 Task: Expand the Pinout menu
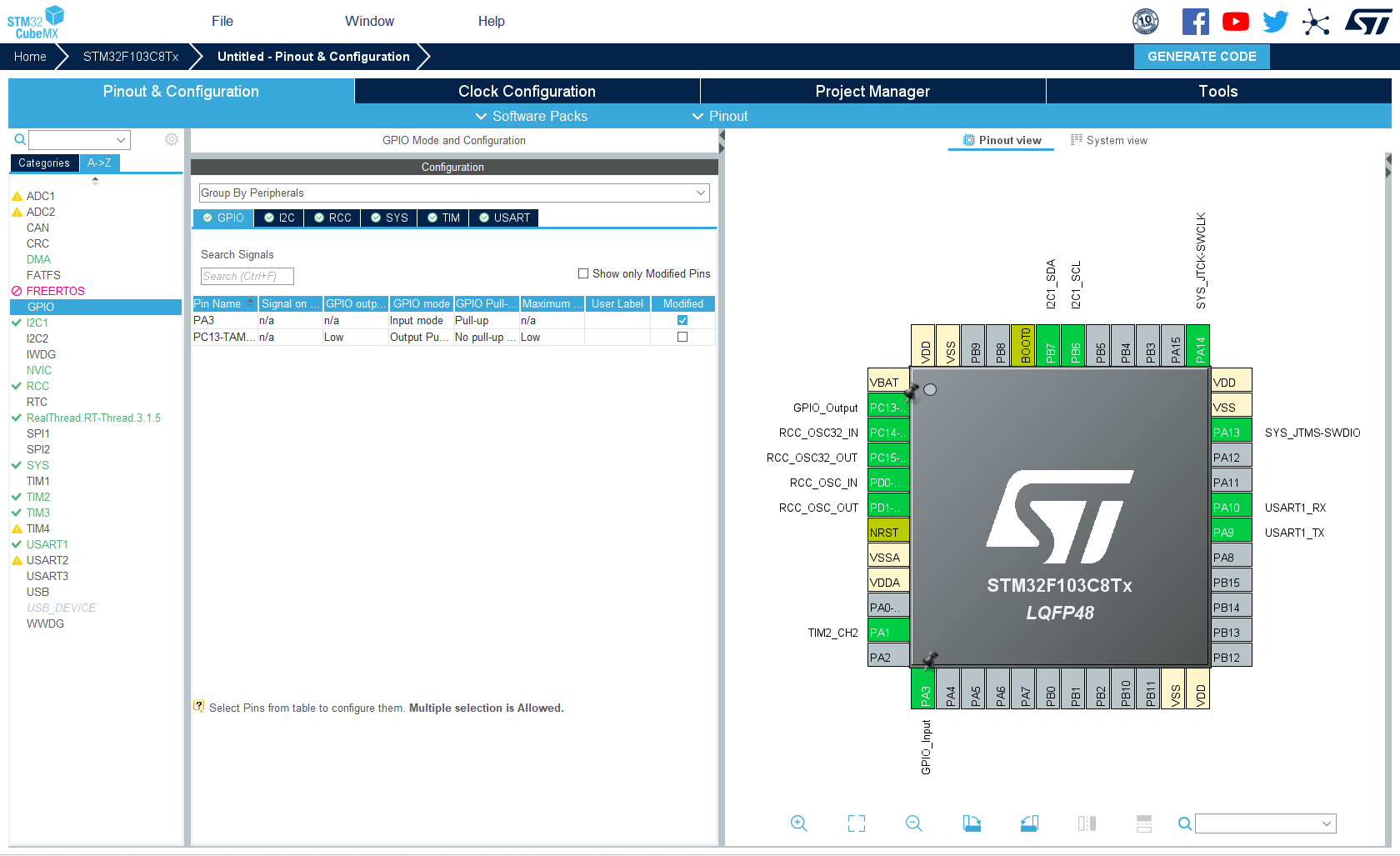(x=720, y=116)
